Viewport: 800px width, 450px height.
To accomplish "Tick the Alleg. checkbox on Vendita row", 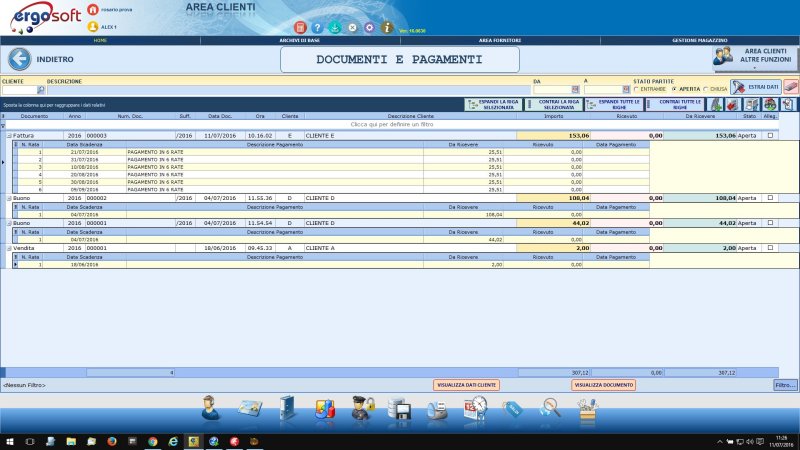I will (x=770, y=248).
